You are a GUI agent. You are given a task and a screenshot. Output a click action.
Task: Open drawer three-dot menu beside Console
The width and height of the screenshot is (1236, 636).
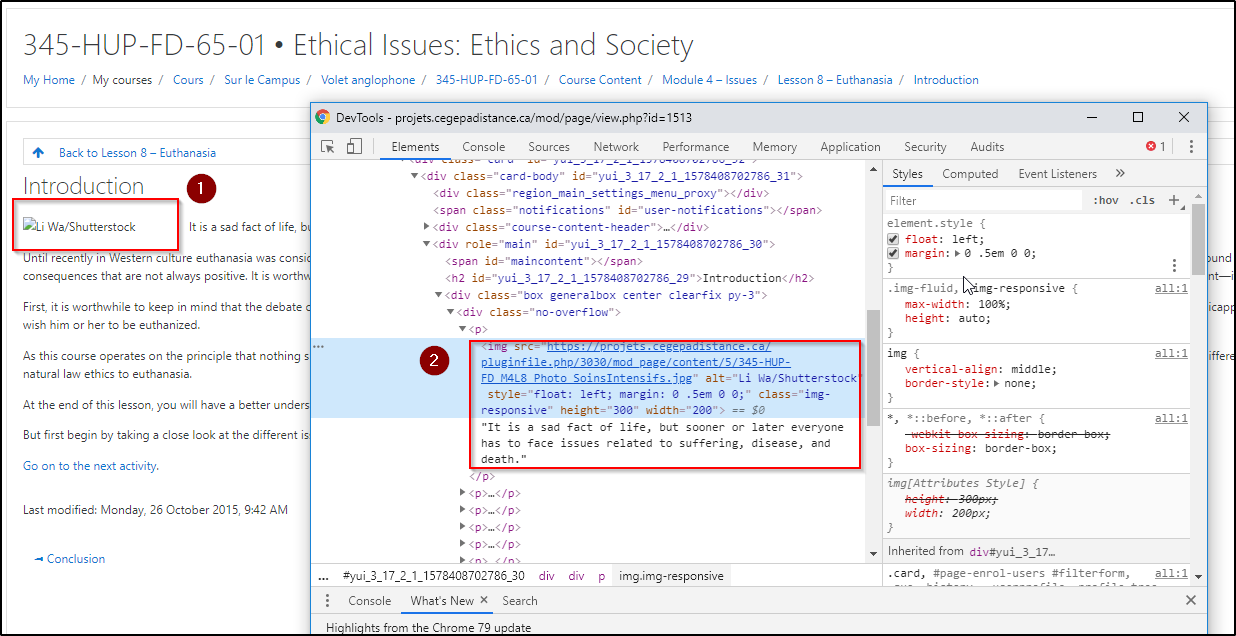click(x=328, y=601)
